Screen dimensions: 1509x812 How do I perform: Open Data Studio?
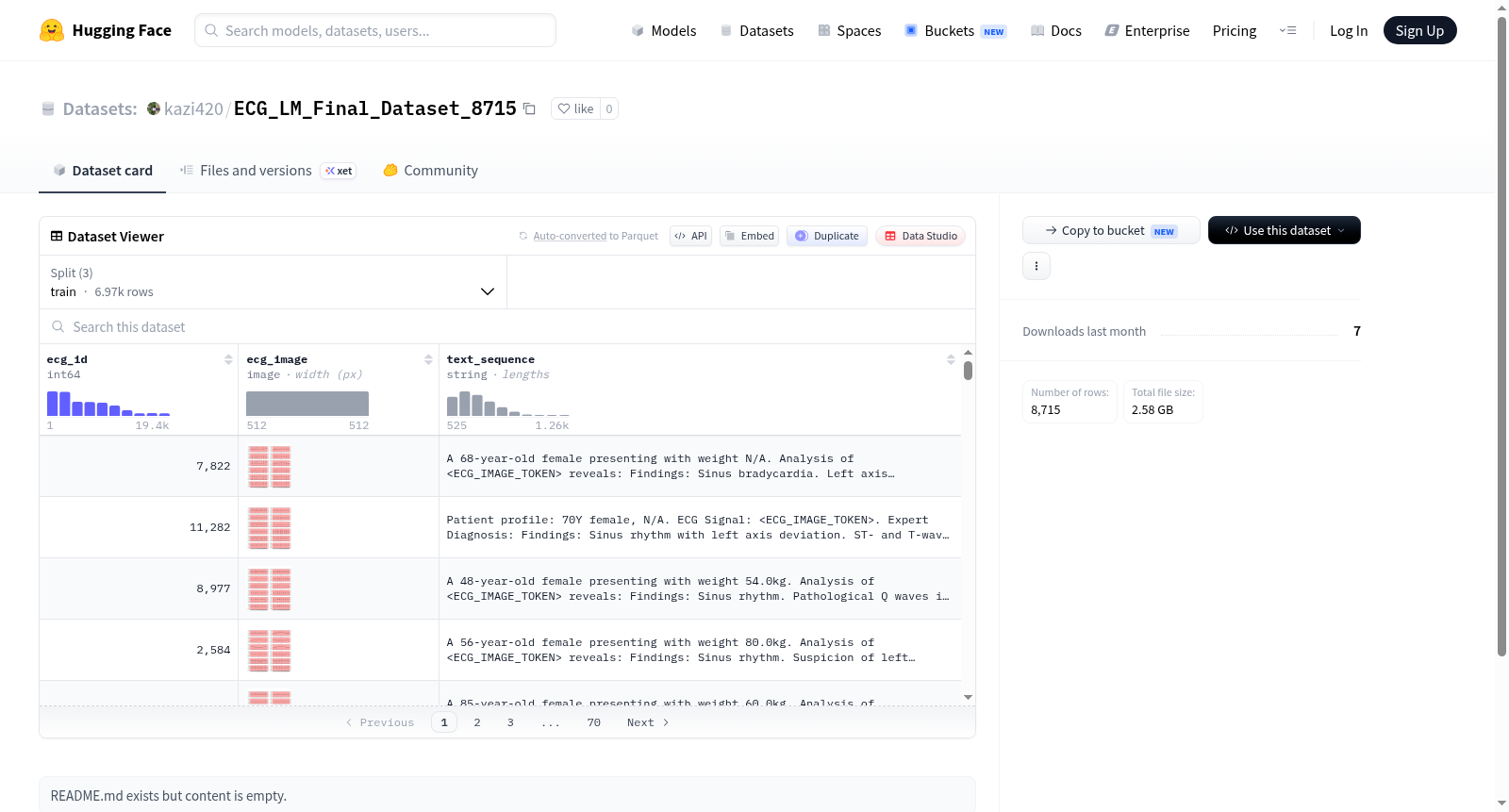click(920, 236)
